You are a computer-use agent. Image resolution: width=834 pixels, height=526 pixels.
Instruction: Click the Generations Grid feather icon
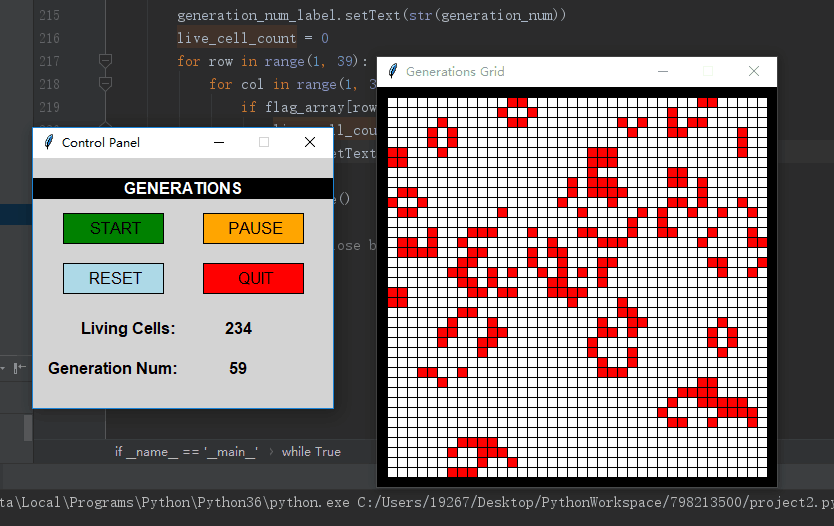394,72
